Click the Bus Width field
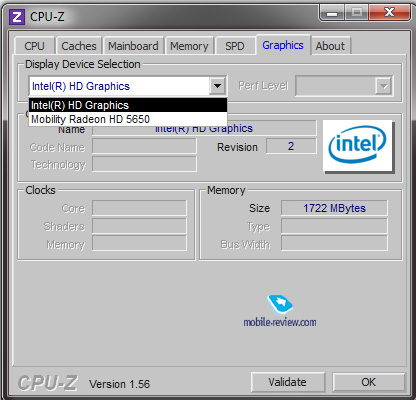Screen dimensions: 416x400 pyautogui.click(x=334, y=243)
